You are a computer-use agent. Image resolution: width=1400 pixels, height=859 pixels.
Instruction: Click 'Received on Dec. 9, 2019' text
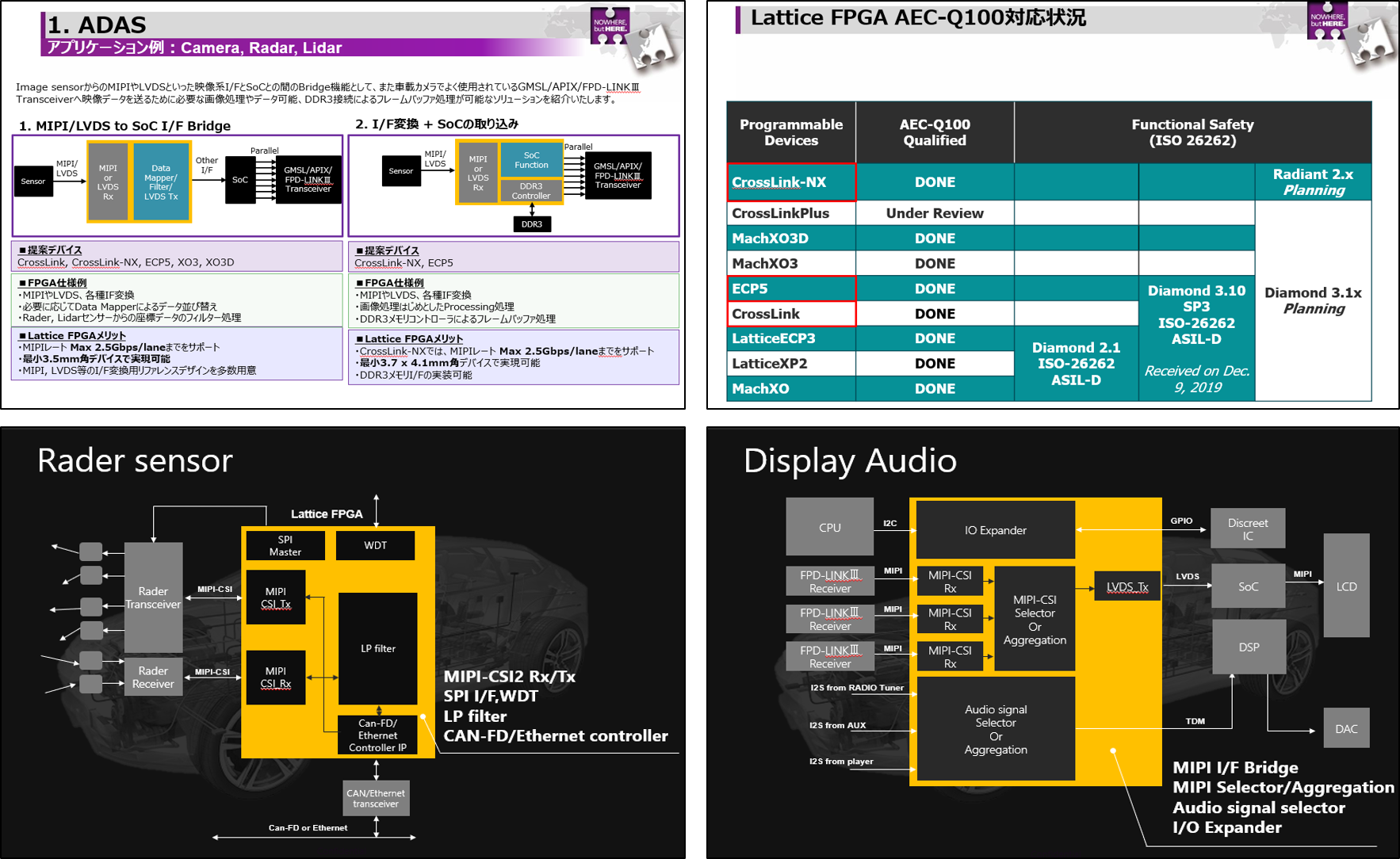click(1196, 379)
